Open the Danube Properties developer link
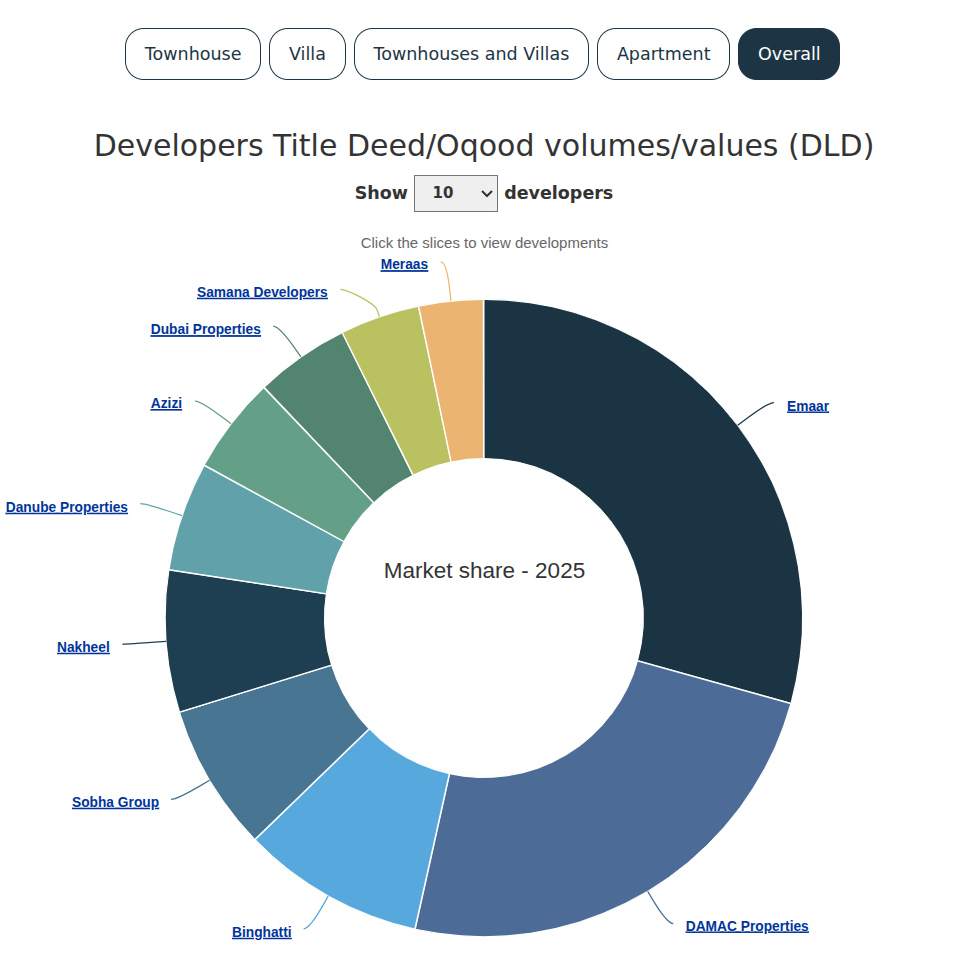 (x=67, y=507)
